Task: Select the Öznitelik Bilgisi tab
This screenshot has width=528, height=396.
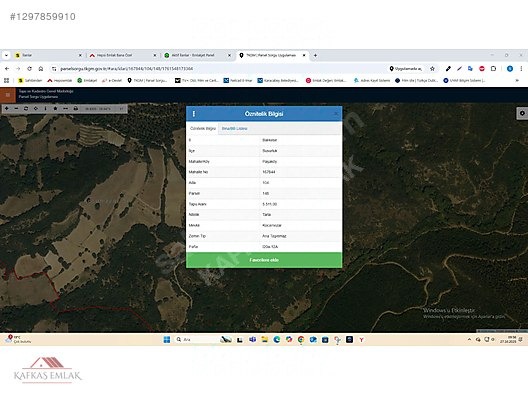Action: tap(203, 129)
